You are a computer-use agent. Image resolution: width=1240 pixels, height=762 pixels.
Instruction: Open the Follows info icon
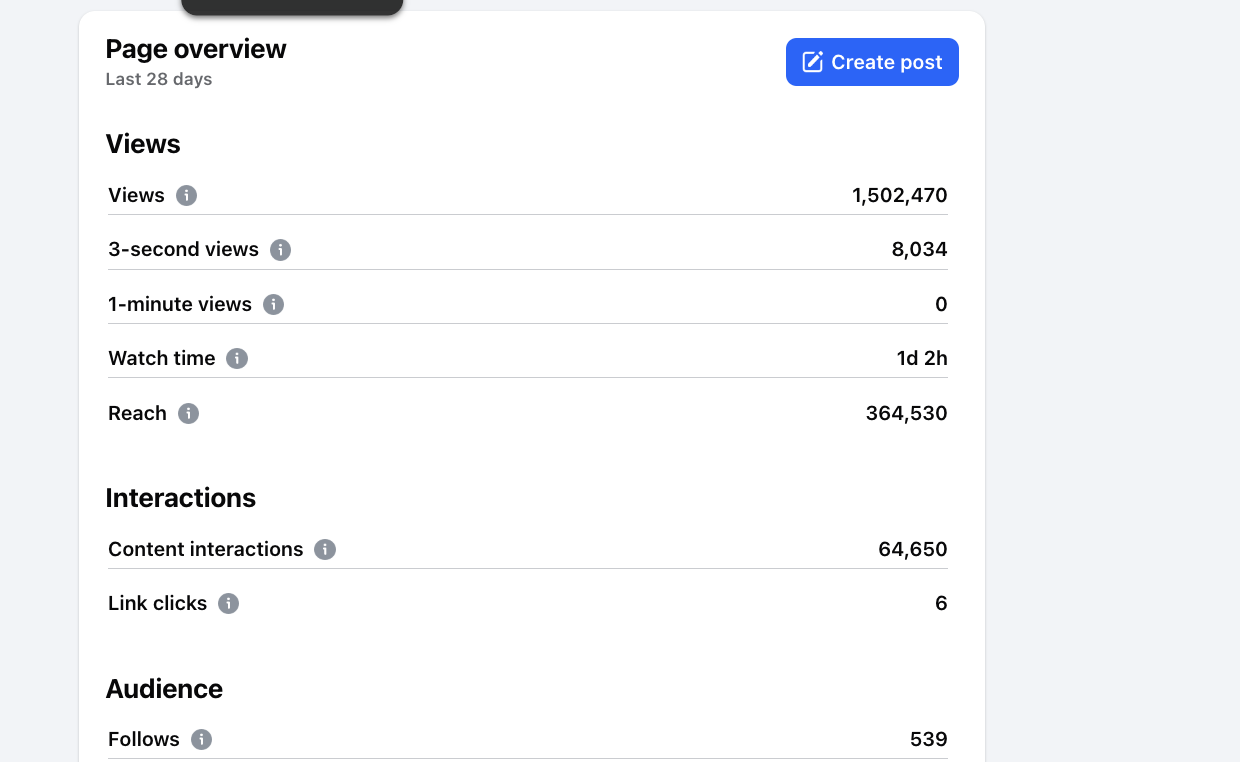201,739
